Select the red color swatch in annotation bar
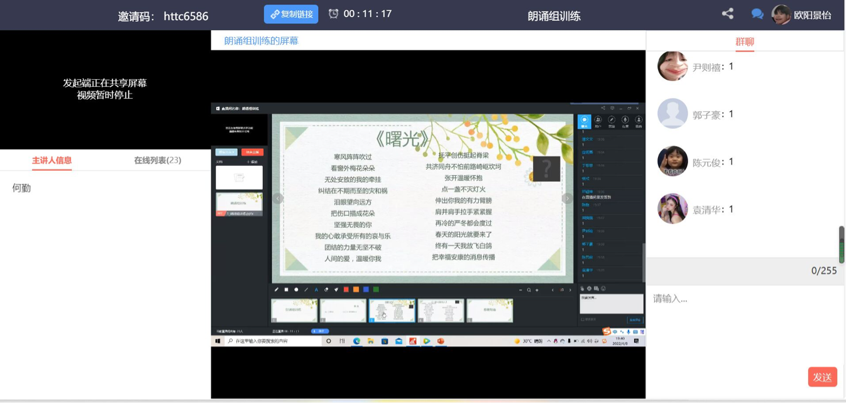Image resolution: width=846 pixels, height=403 pixels. (x=346, y=290)
